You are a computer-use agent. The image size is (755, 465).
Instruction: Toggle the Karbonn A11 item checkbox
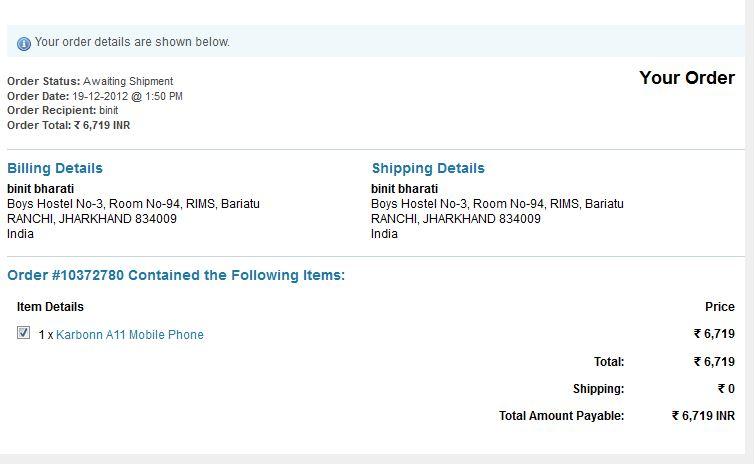click(23, 333)
